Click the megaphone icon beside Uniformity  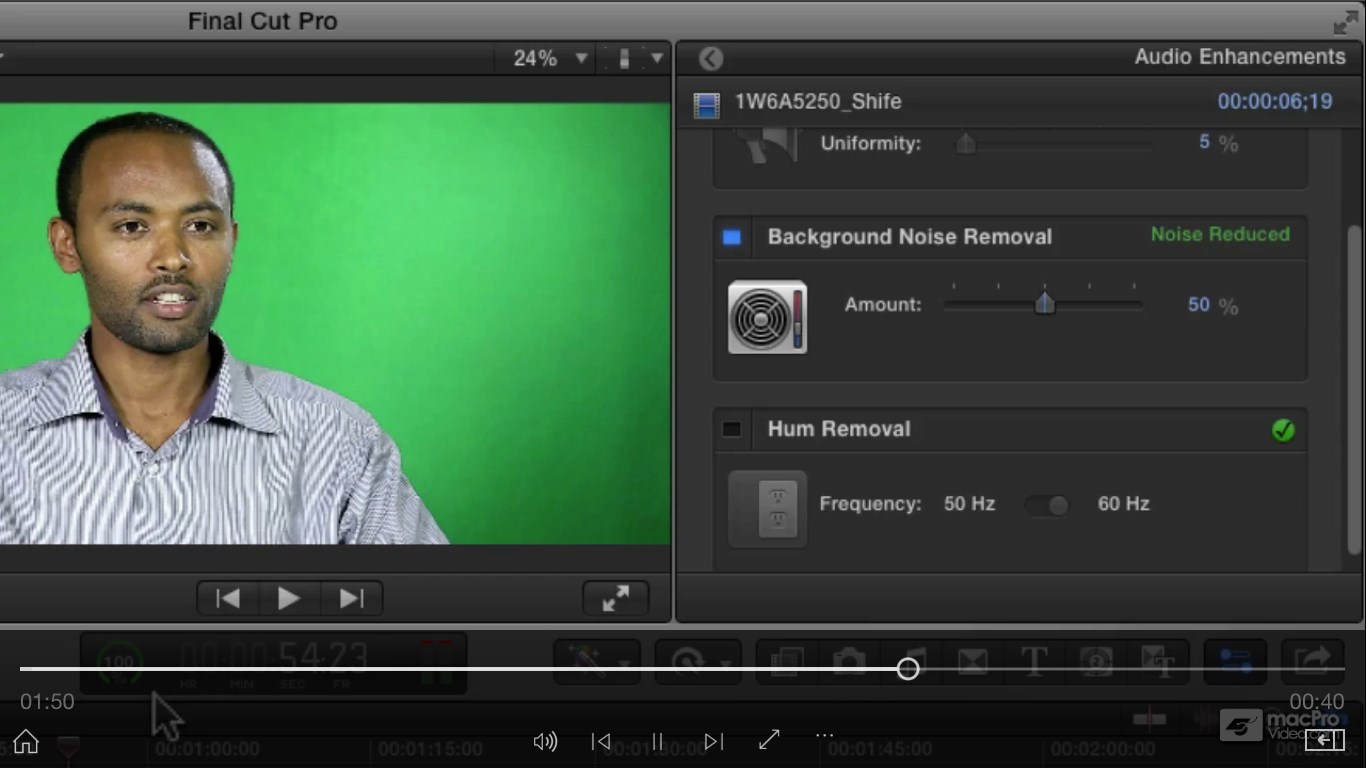point(767,145)
